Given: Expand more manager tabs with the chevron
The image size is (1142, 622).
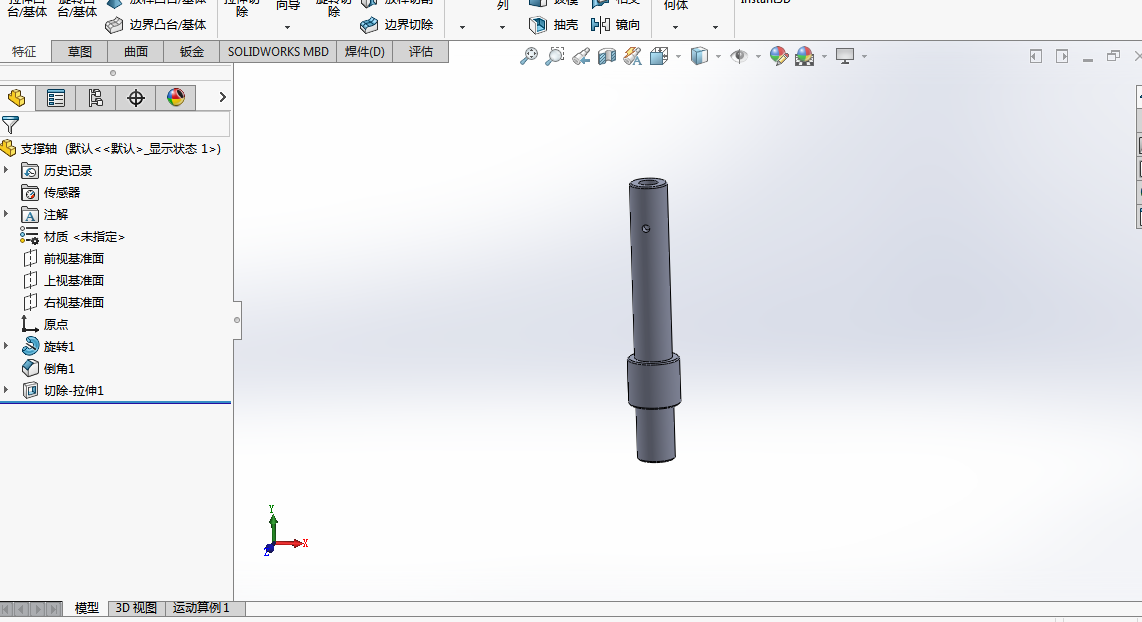Looking at the screenshot, I should 222,97.
